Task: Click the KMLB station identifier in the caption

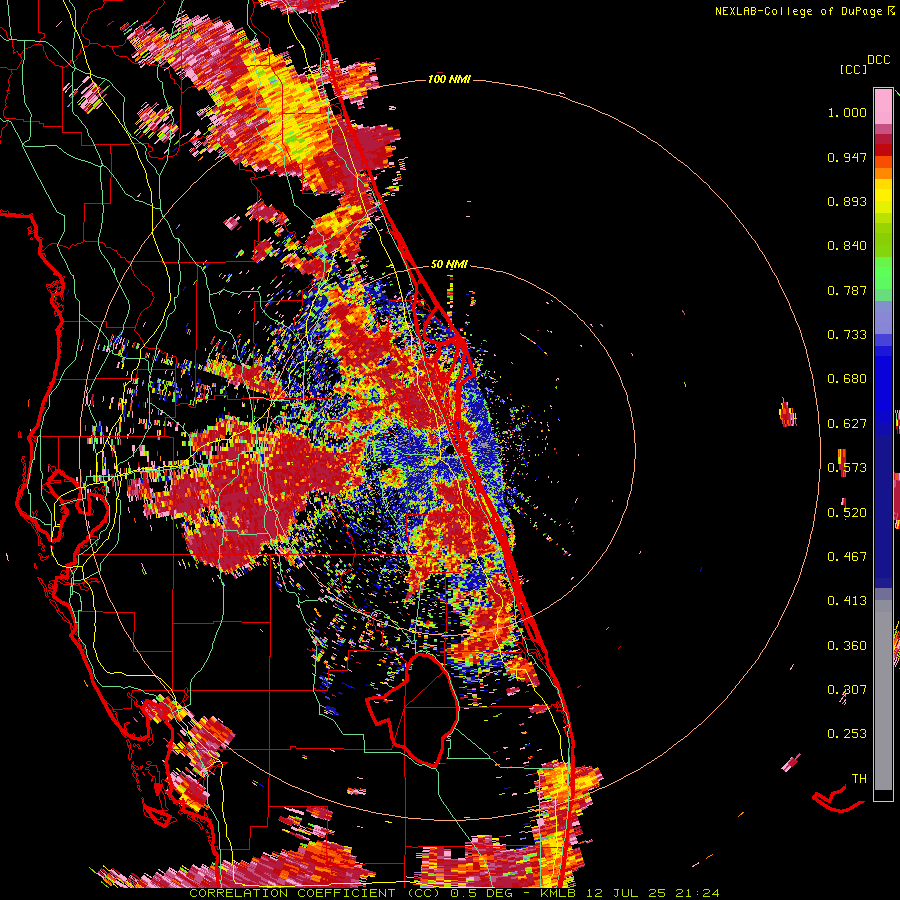Action: 560,893
